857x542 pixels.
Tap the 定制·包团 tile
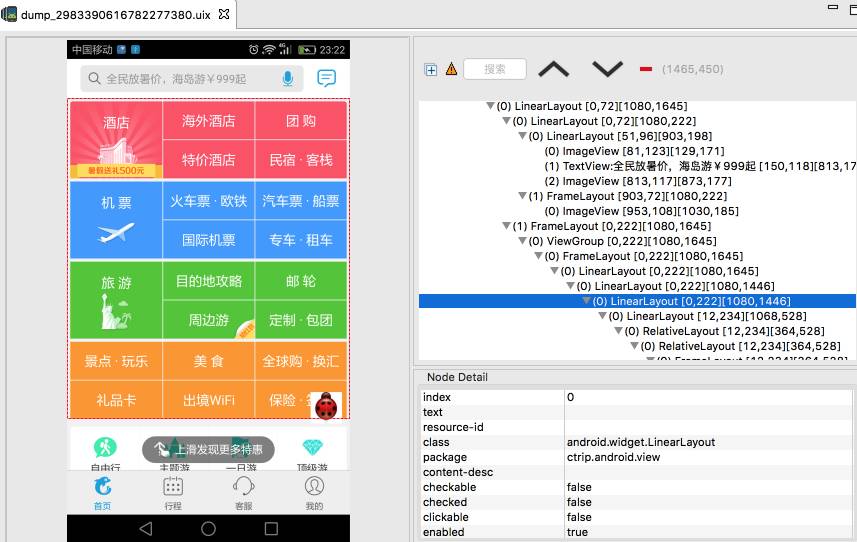pos(301,320)
